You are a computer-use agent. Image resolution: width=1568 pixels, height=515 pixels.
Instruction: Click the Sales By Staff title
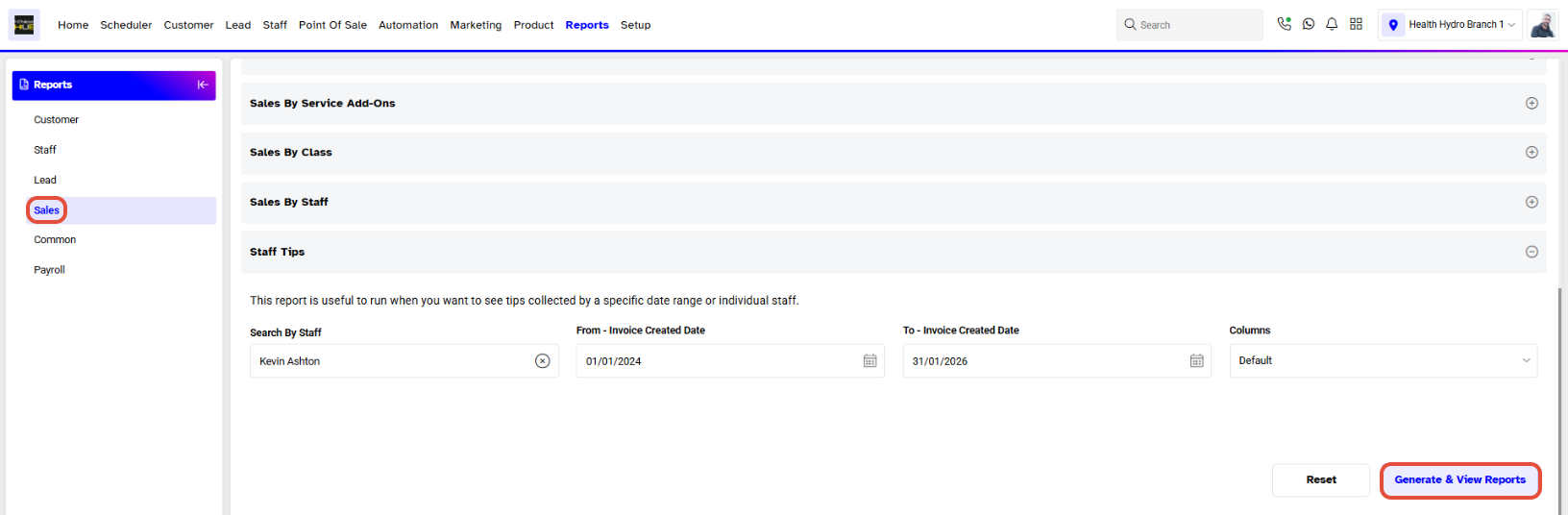pos(289,202)
